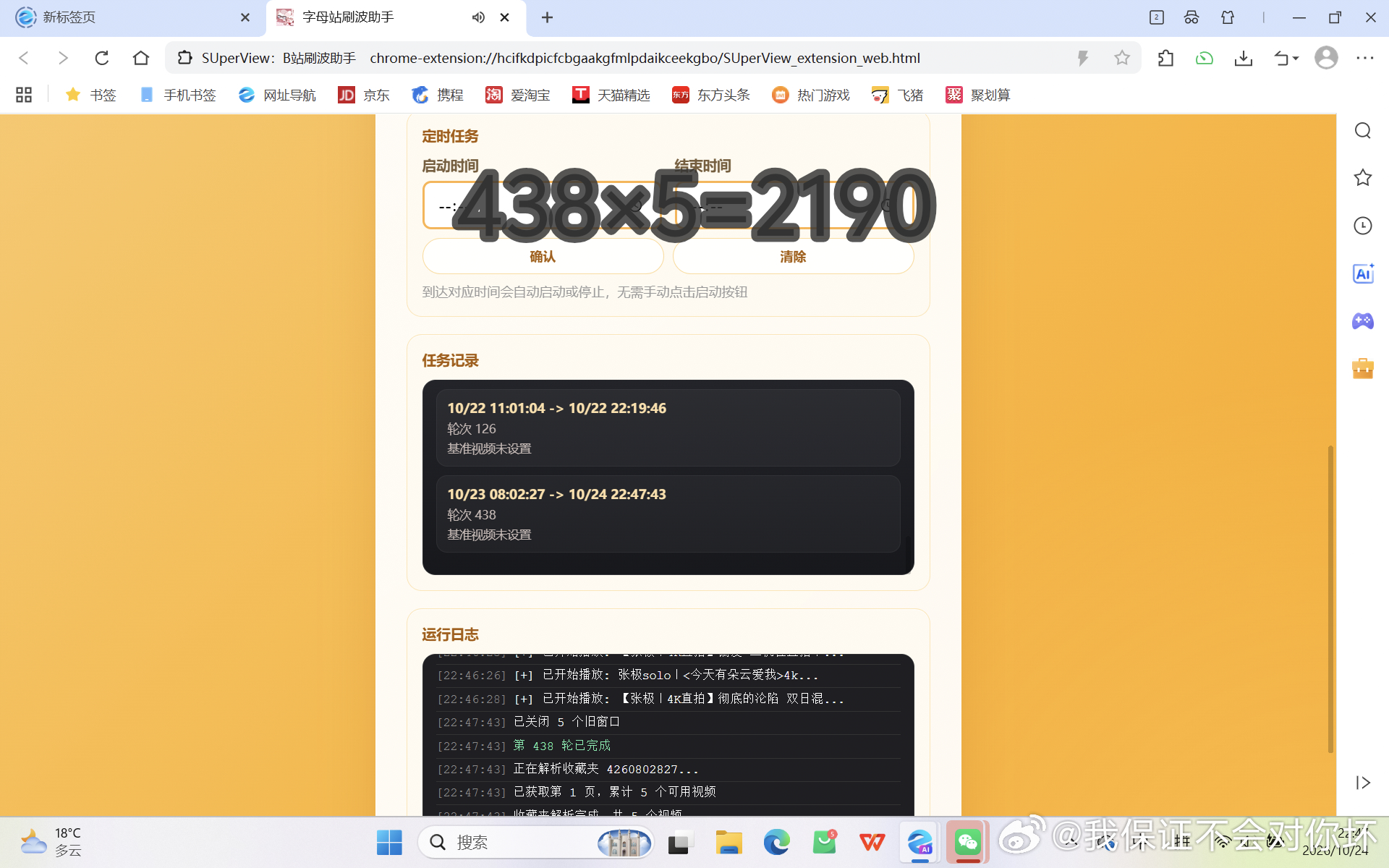
Task: Click the 确认 button for the timer task
Action: 543,257
